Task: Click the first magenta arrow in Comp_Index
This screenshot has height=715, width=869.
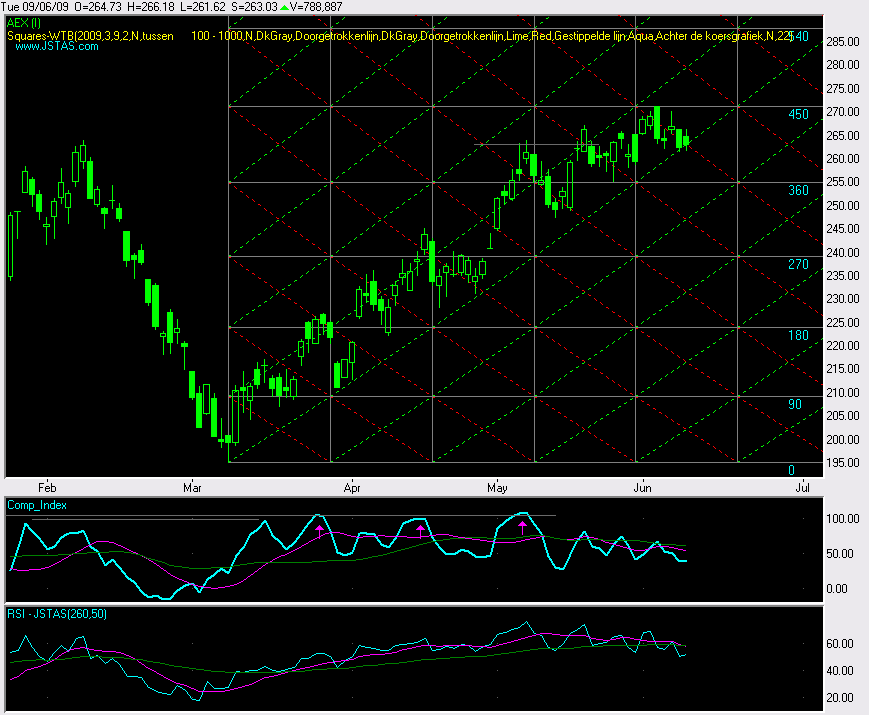Action: (319, 530)
